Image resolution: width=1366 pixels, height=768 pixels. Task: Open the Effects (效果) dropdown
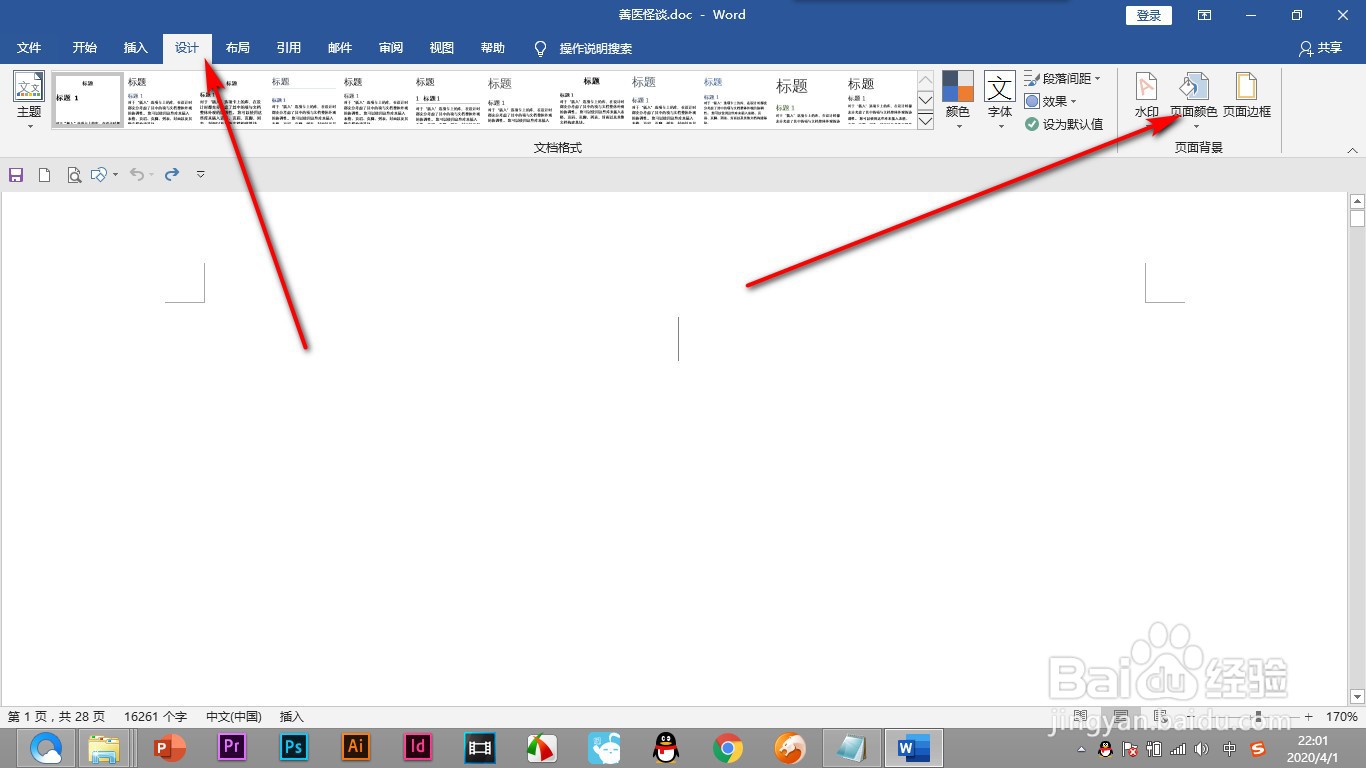(1050, 101)
